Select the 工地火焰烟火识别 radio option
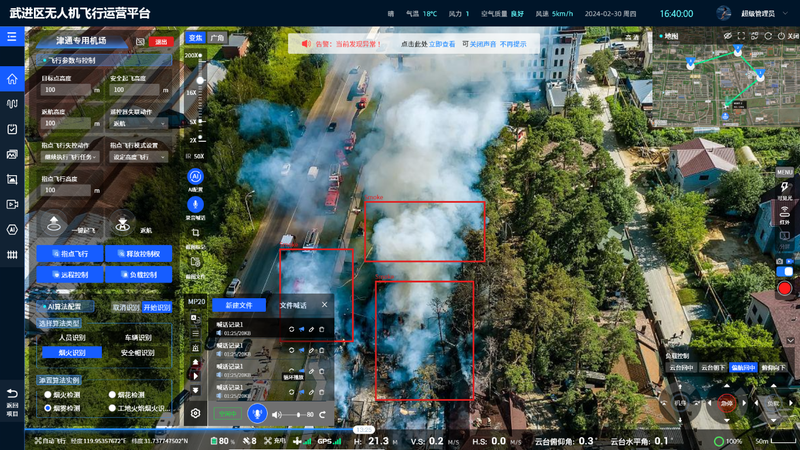The image size is (800, 450). click(112, 408)
